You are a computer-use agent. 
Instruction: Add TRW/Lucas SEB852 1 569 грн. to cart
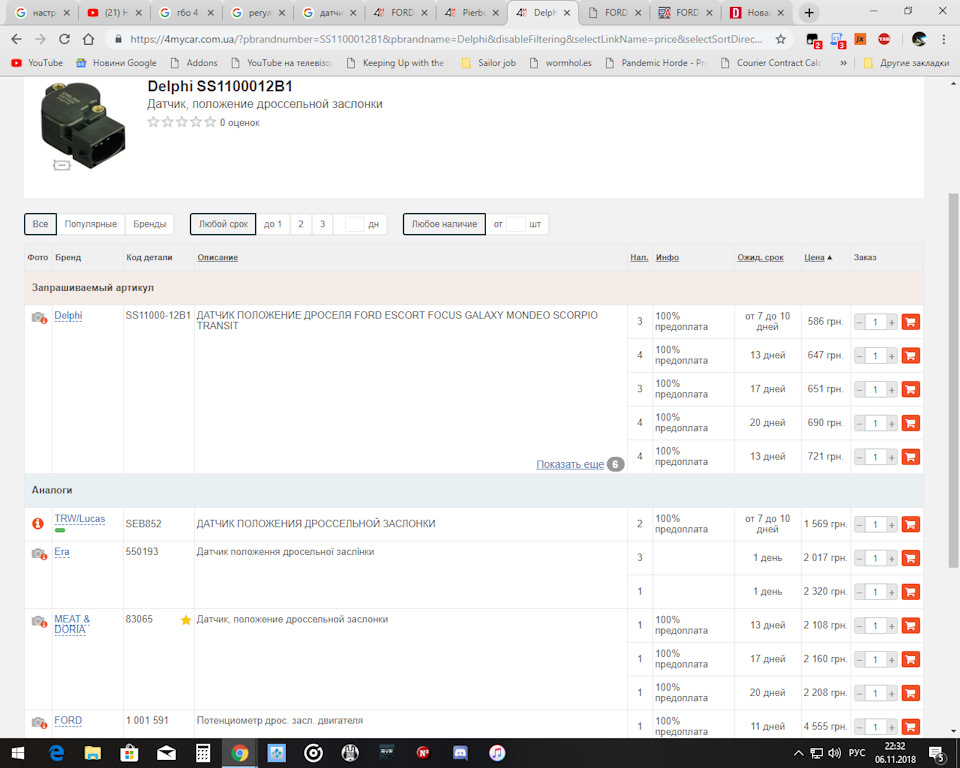point(910,524)
